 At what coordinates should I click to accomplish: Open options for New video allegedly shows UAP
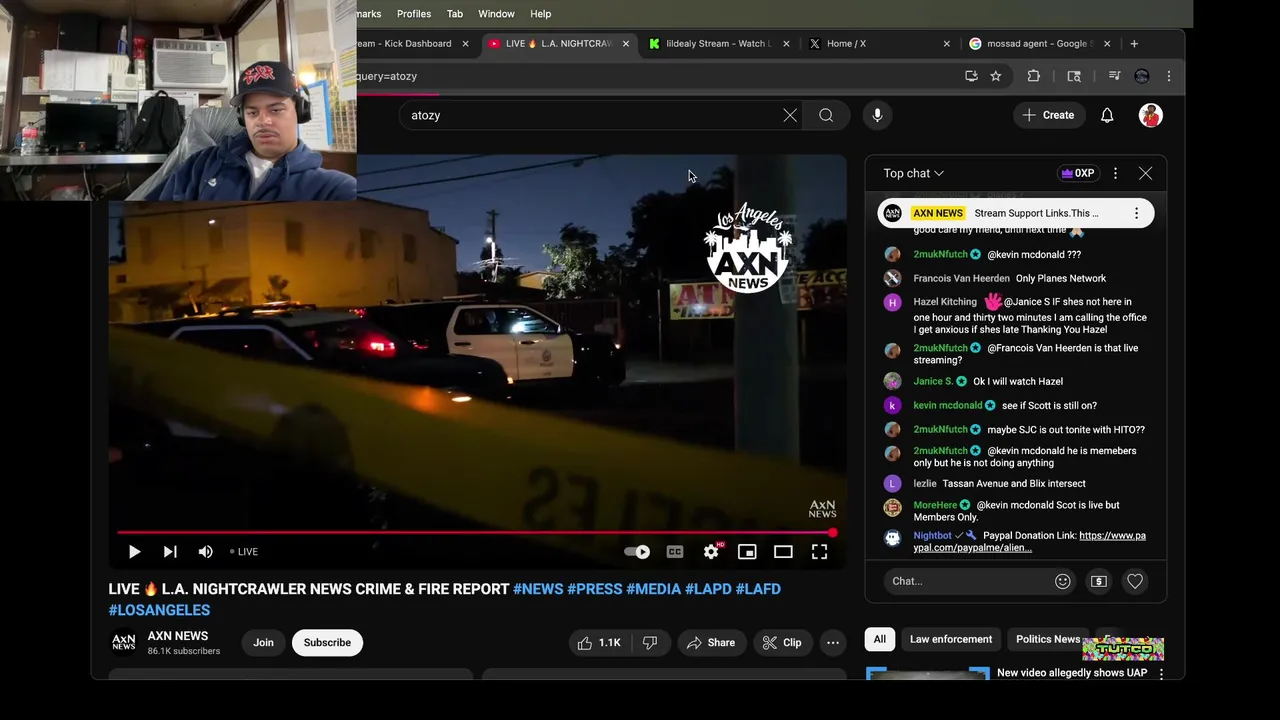point(1161,674)
